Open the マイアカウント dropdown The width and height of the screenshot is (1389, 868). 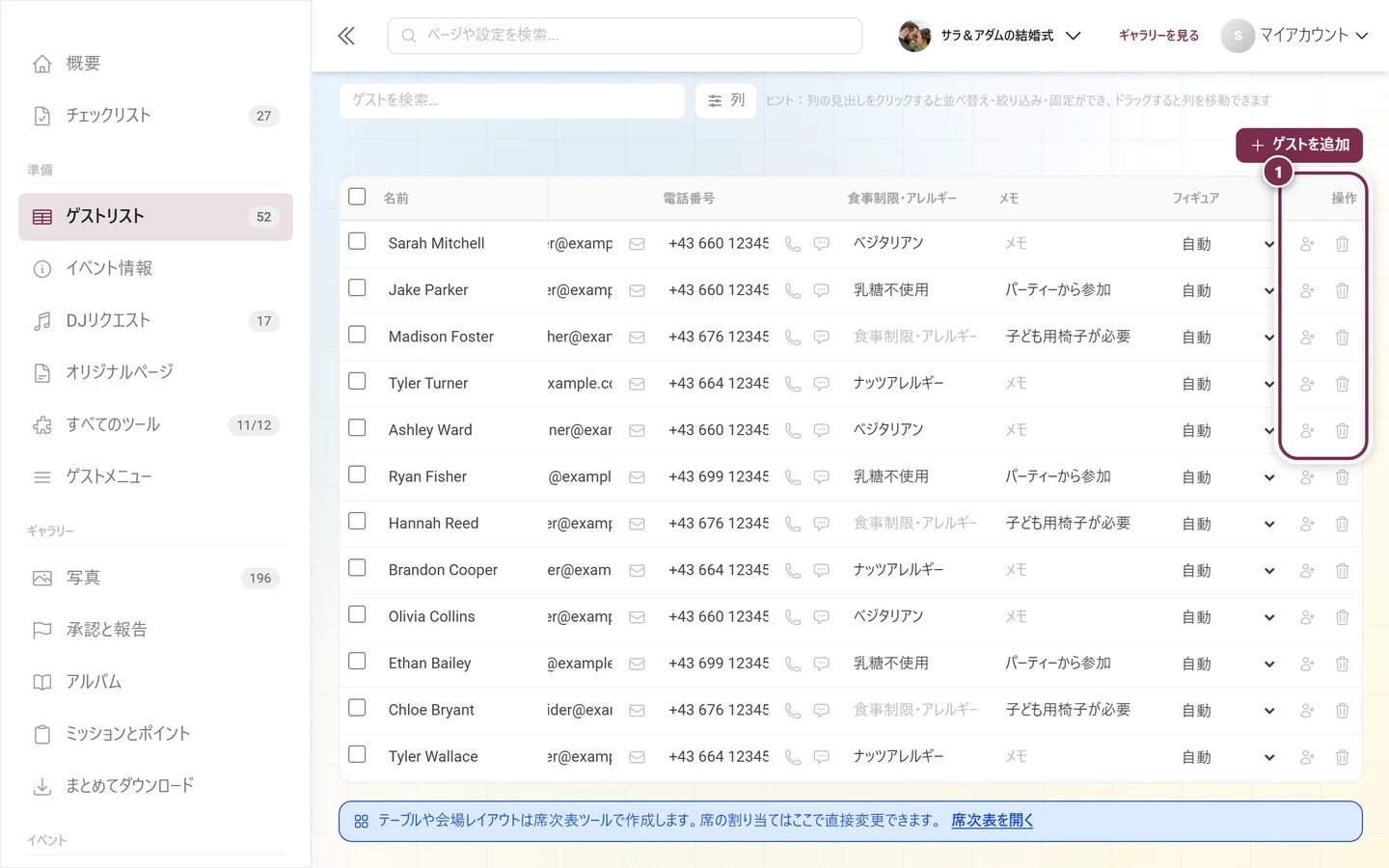1295,36
